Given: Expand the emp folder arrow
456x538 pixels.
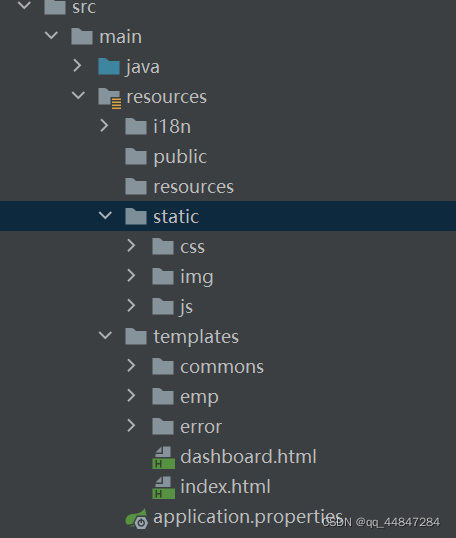Looking at the screenshot, I should [x=131, y=396].
